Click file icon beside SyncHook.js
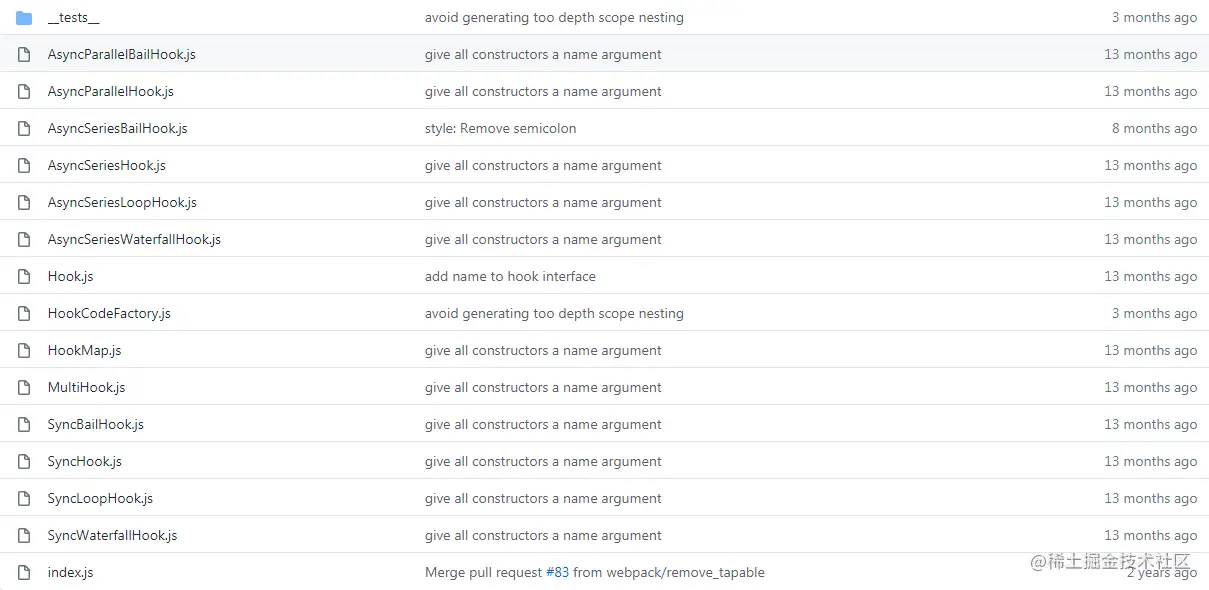Image resolution: width=1209 pixels, height=590 pixels. pyautogui.click(x=24, y=462)
